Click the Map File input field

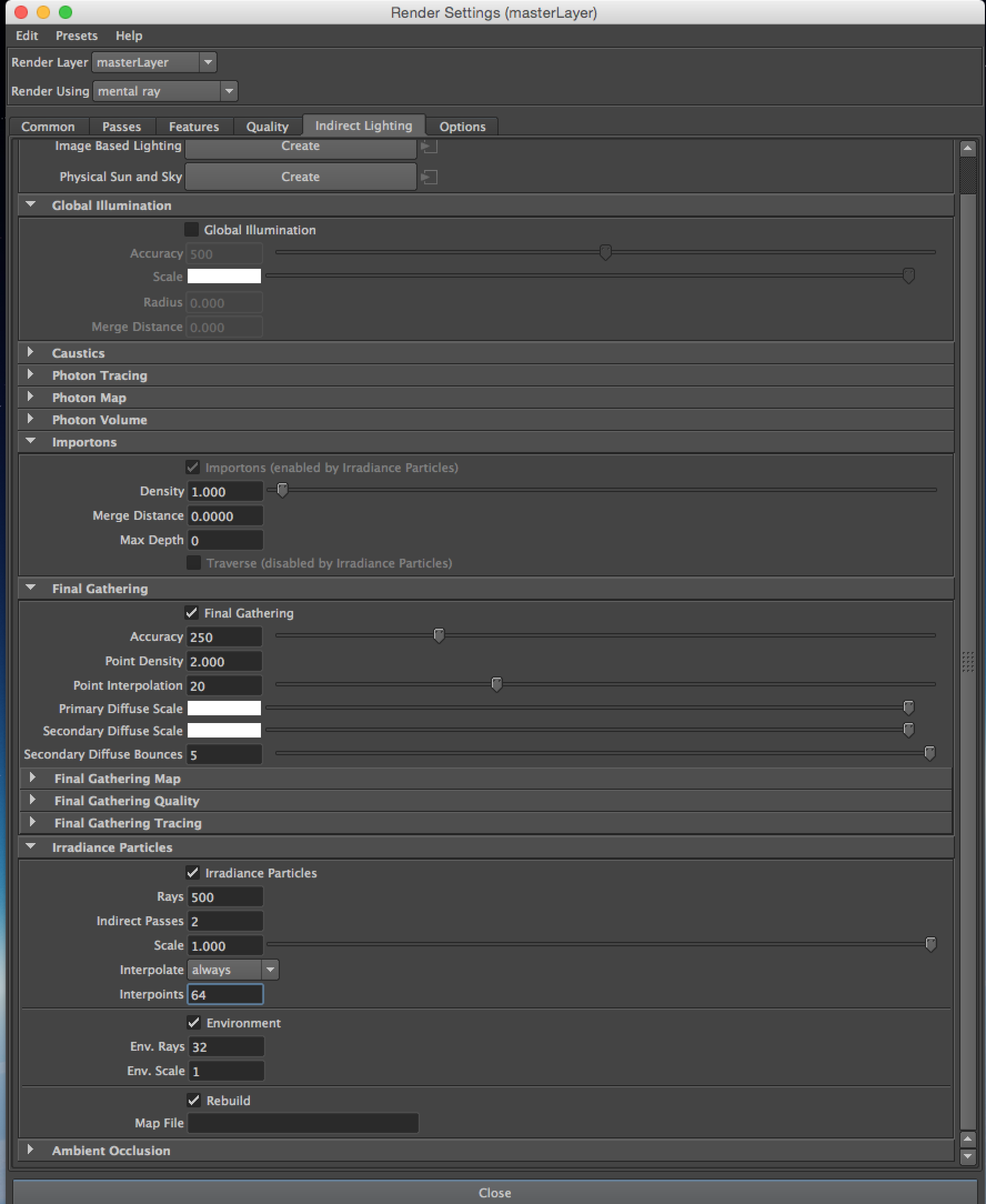coord(303,1123)
